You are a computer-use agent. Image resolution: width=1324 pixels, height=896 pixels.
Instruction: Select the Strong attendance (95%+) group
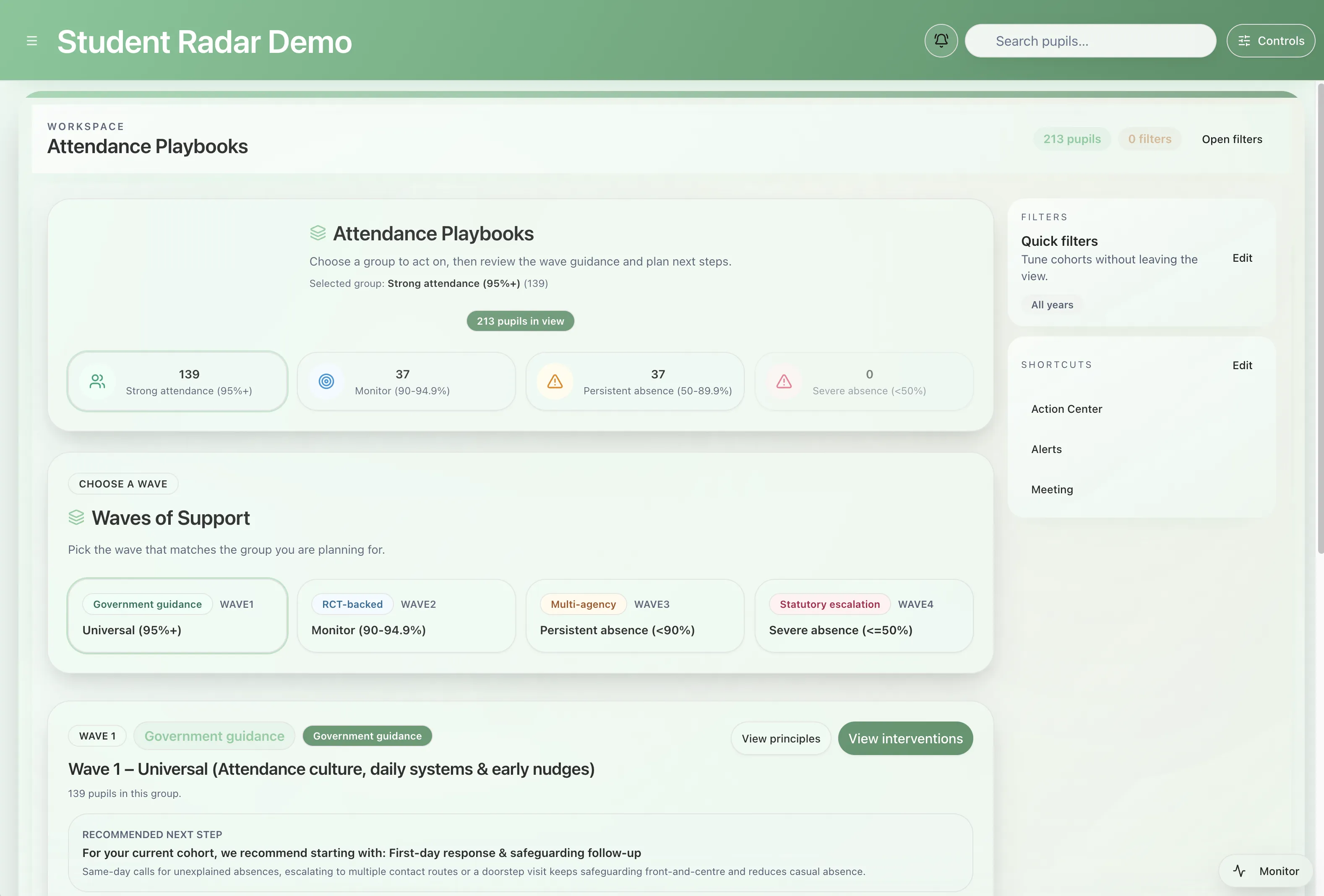coord(188,382)
